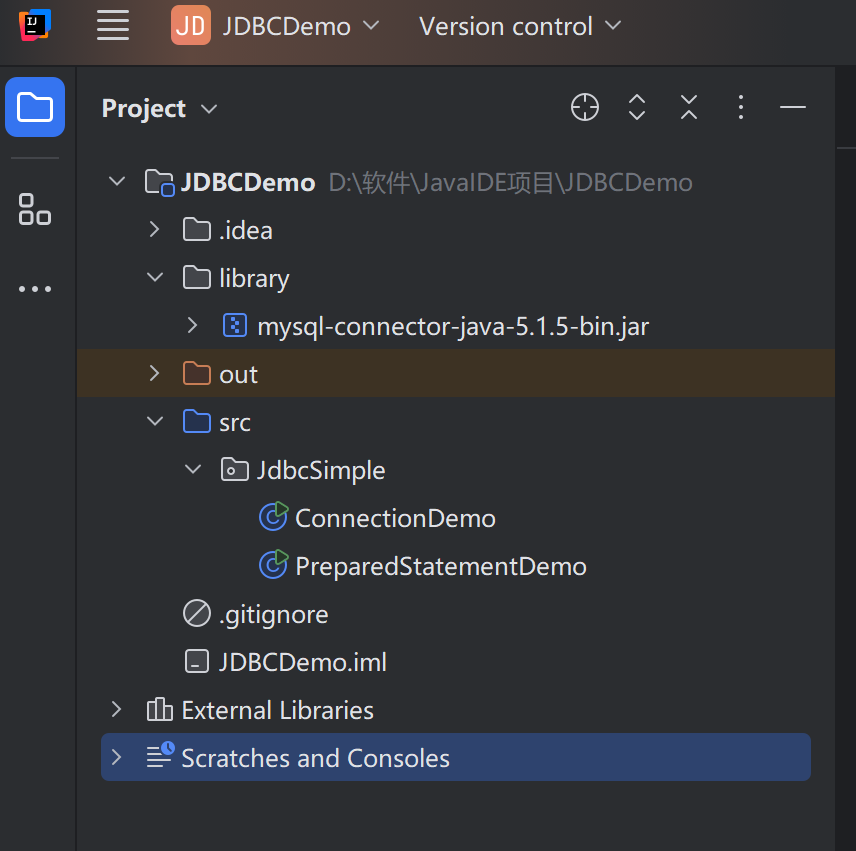Collapse the JdbcSimple package chevron

tap(193, 469)
